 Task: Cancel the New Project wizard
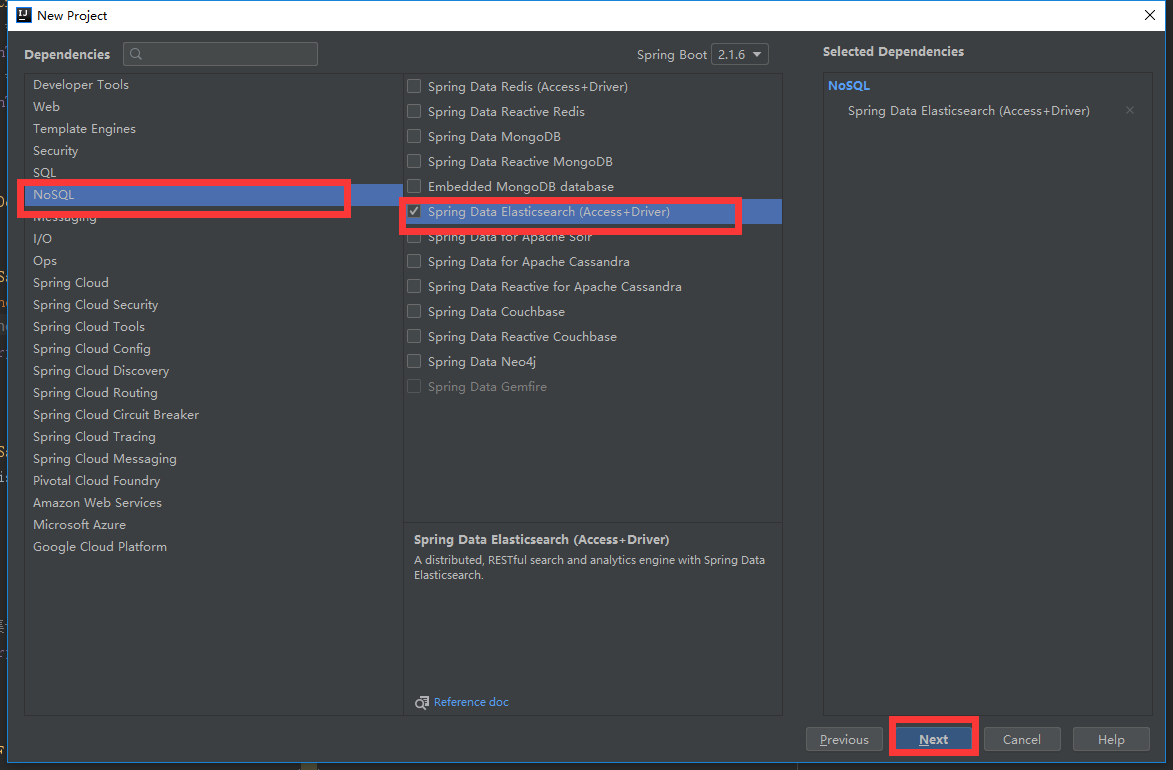point(1022,739)
